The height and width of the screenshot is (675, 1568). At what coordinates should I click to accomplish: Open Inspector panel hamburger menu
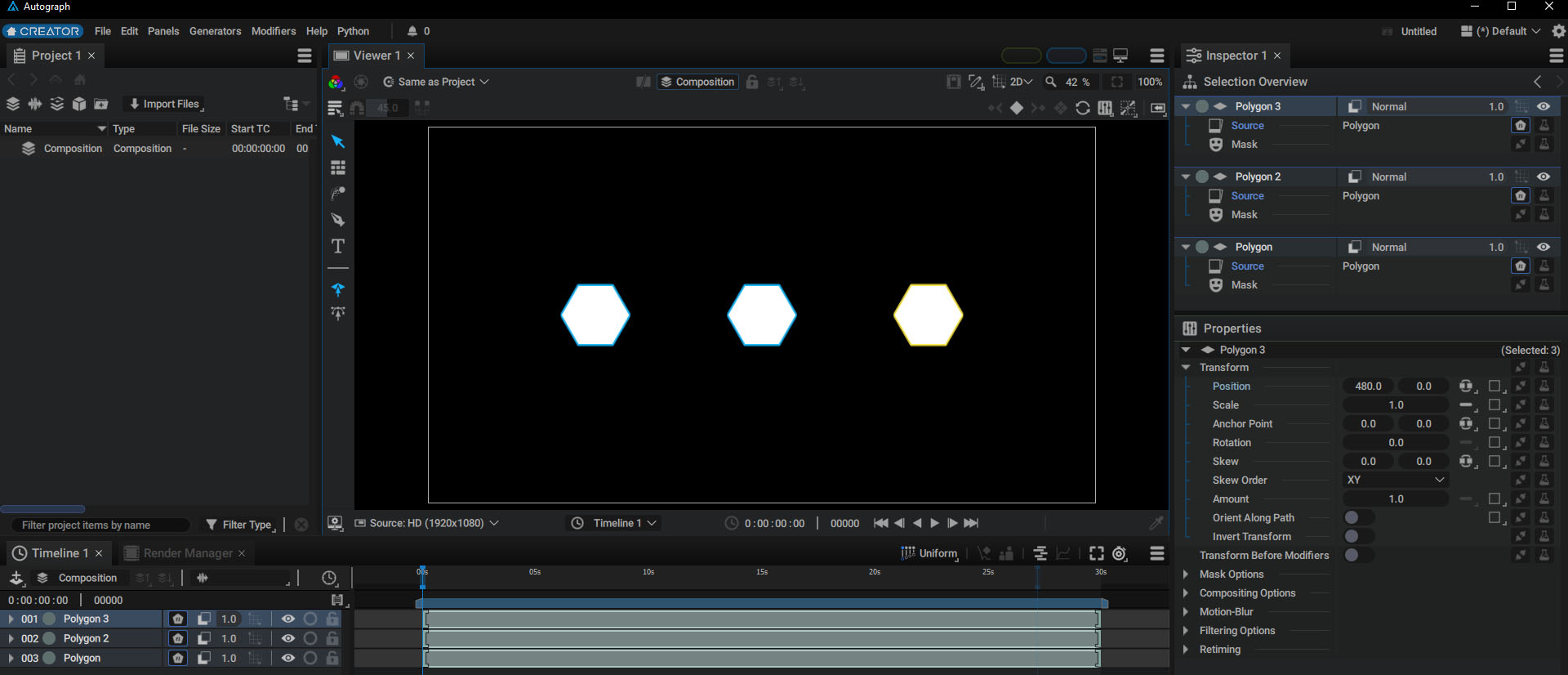coord(1557,56)
